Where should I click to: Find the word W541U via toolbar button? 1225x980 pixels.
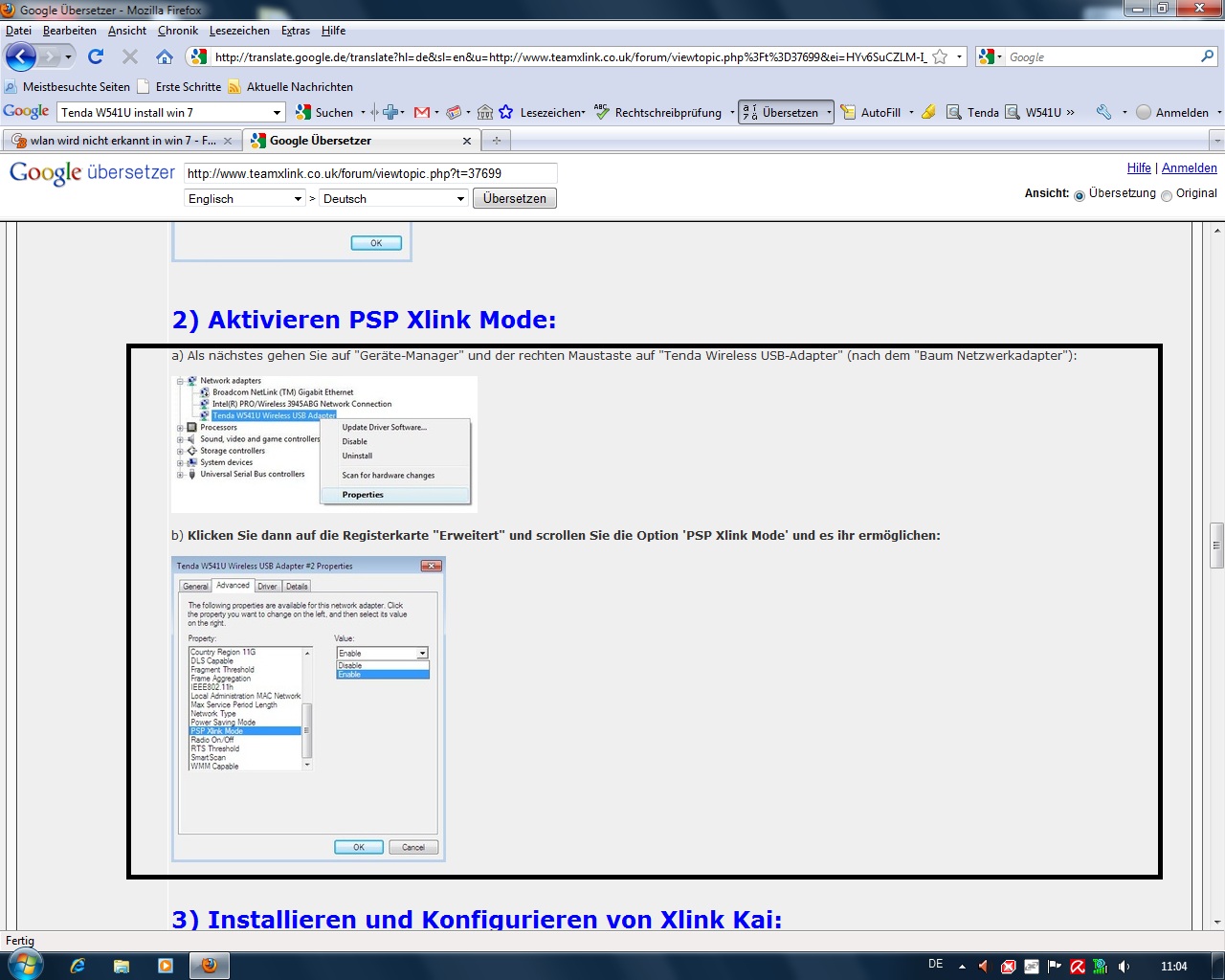click(x=1034, y=112)
